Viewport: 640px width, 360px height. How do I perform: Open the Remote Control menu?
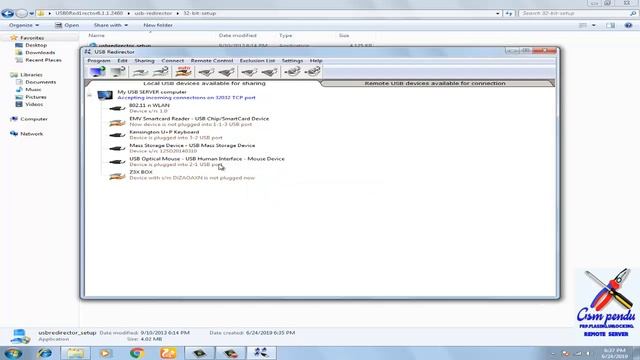[x=212, y=61]
